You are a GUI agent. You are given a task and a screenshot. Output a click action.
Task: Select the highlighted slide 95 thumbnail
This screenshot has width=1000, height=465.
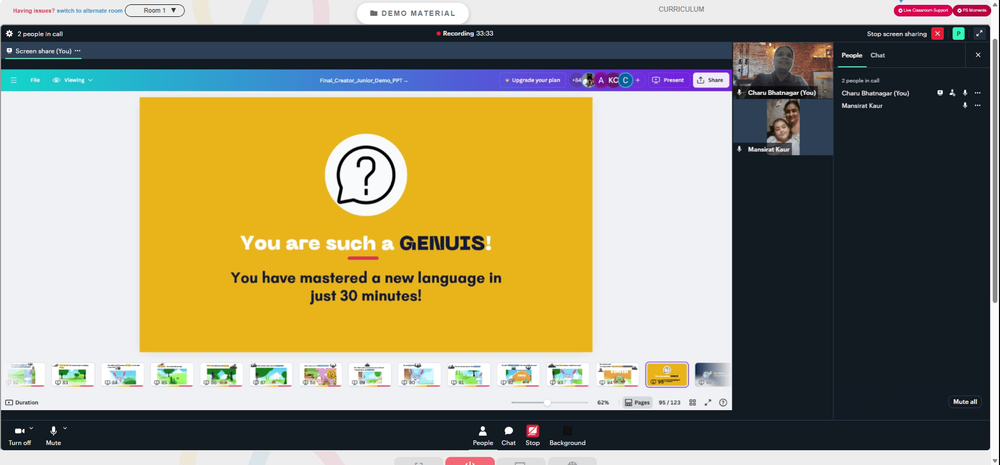pos(667,374)
